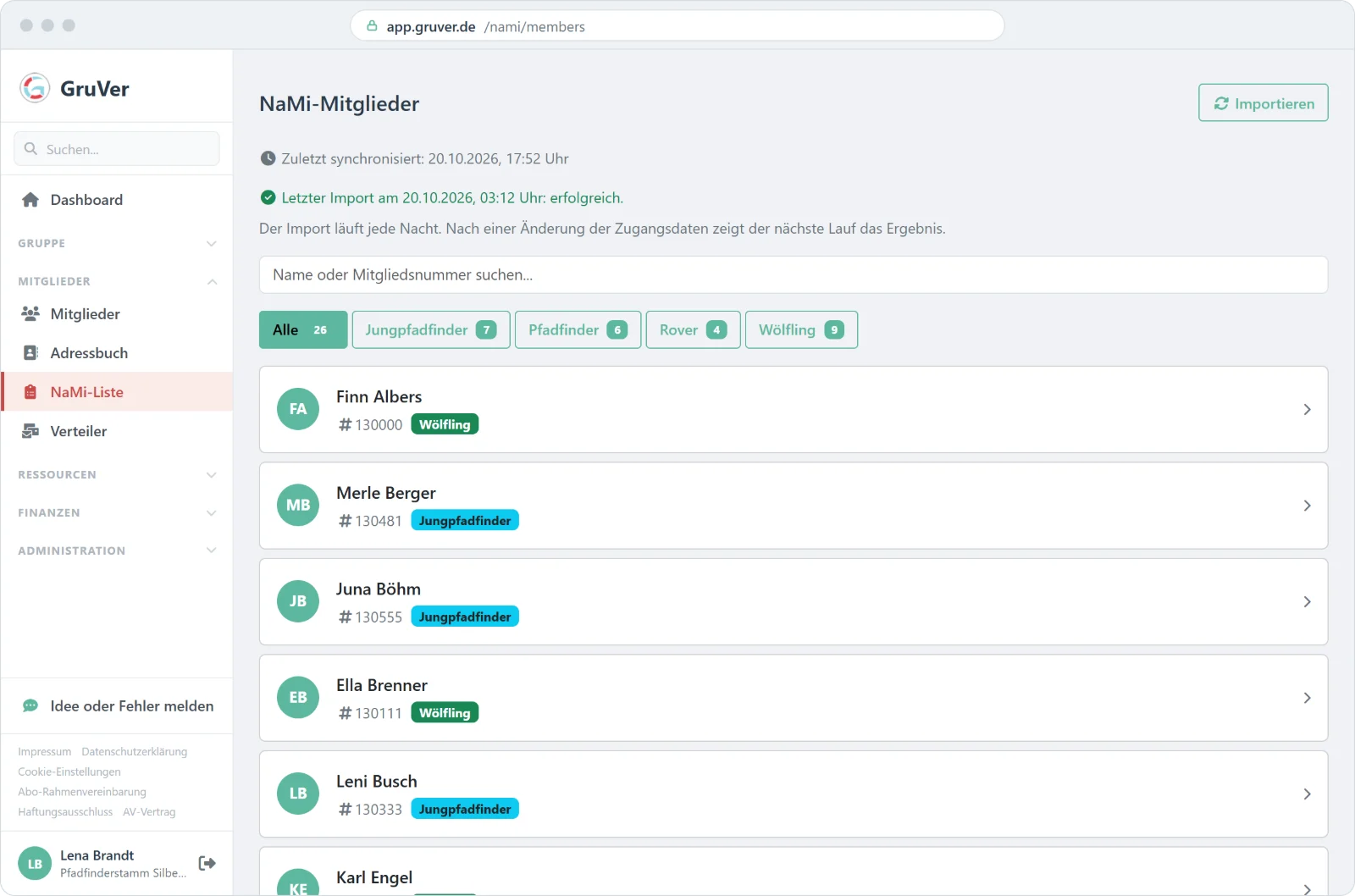Screen dimensions: 1355x896
Task: Open the Haftungsausschluss link
Action: [x=65, y=812]
